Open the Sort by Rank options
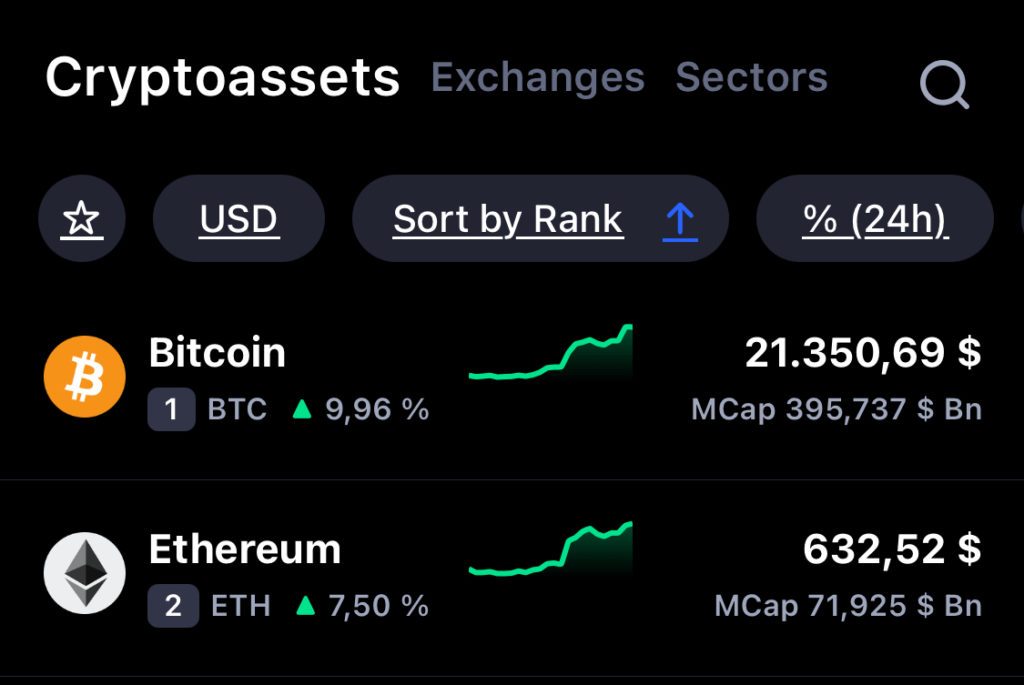Viewport: 1024px width, 685px height. coord(540,218)
